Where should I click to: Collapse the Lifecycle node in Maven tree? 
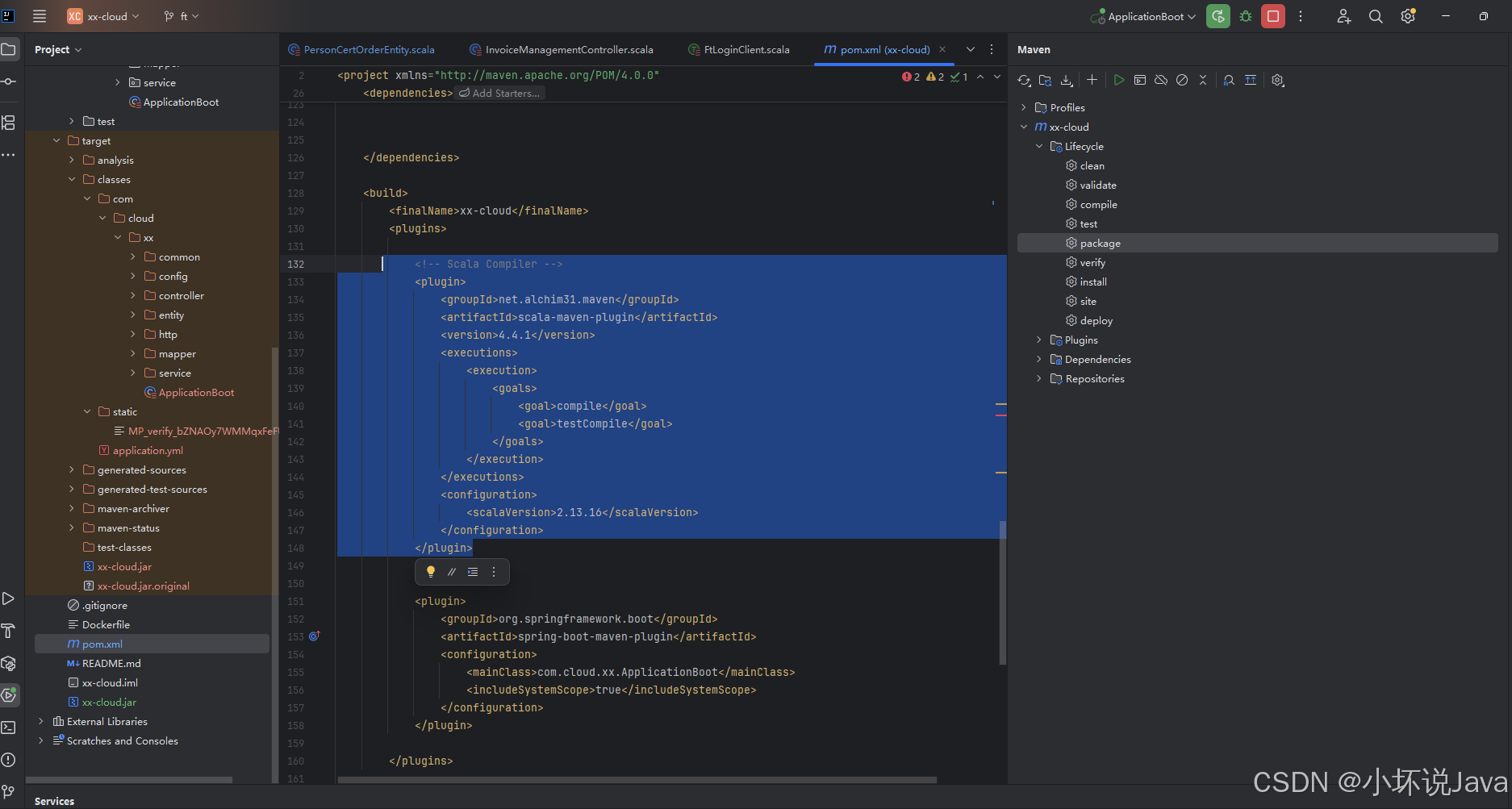tap(1039, 147)
